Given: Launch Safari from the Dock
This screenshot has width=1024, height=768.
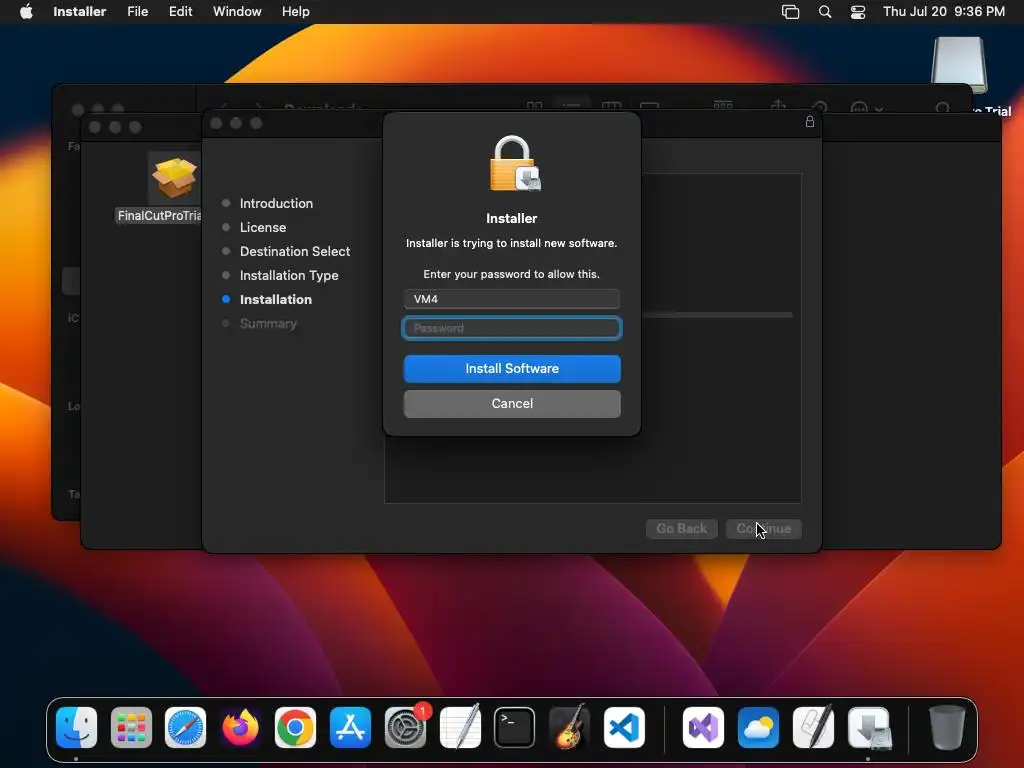Looking at the screenshot, I should pos(185,728).
